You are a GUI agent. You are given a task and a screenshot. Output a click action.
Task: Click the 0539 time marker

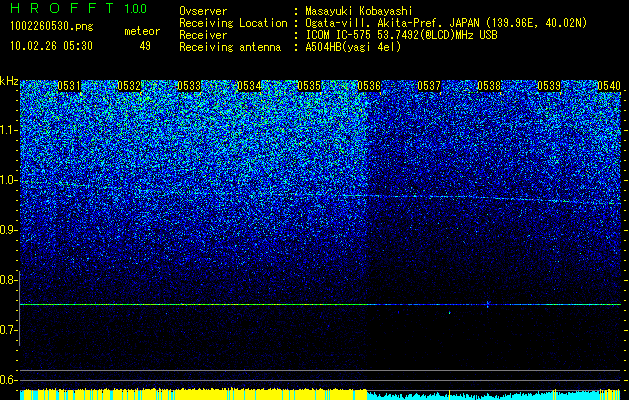coord(549,86)
